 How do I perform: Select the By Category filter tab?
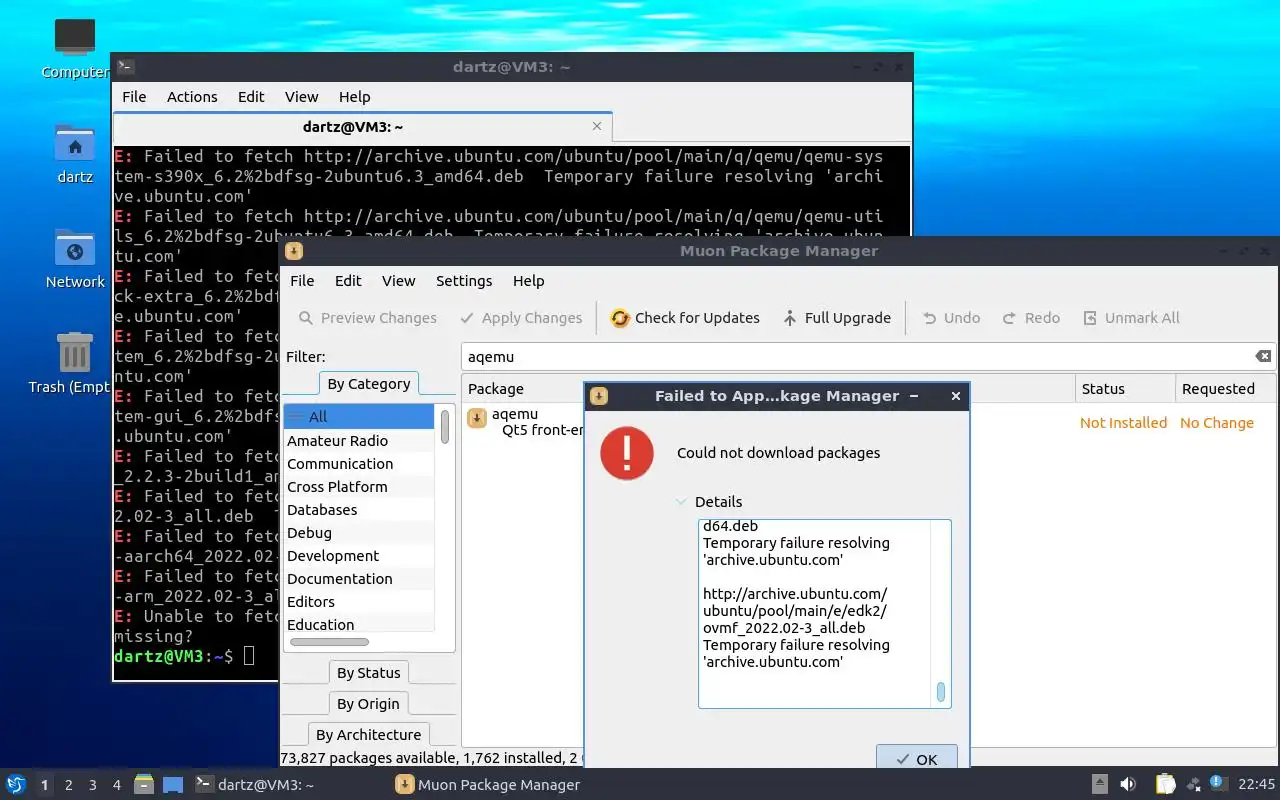click(x=369, y=384)
